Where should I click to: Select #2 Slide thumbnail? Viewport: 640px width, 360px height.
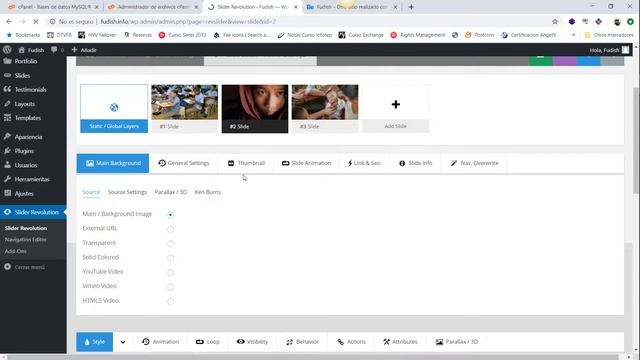click(255, 109)
